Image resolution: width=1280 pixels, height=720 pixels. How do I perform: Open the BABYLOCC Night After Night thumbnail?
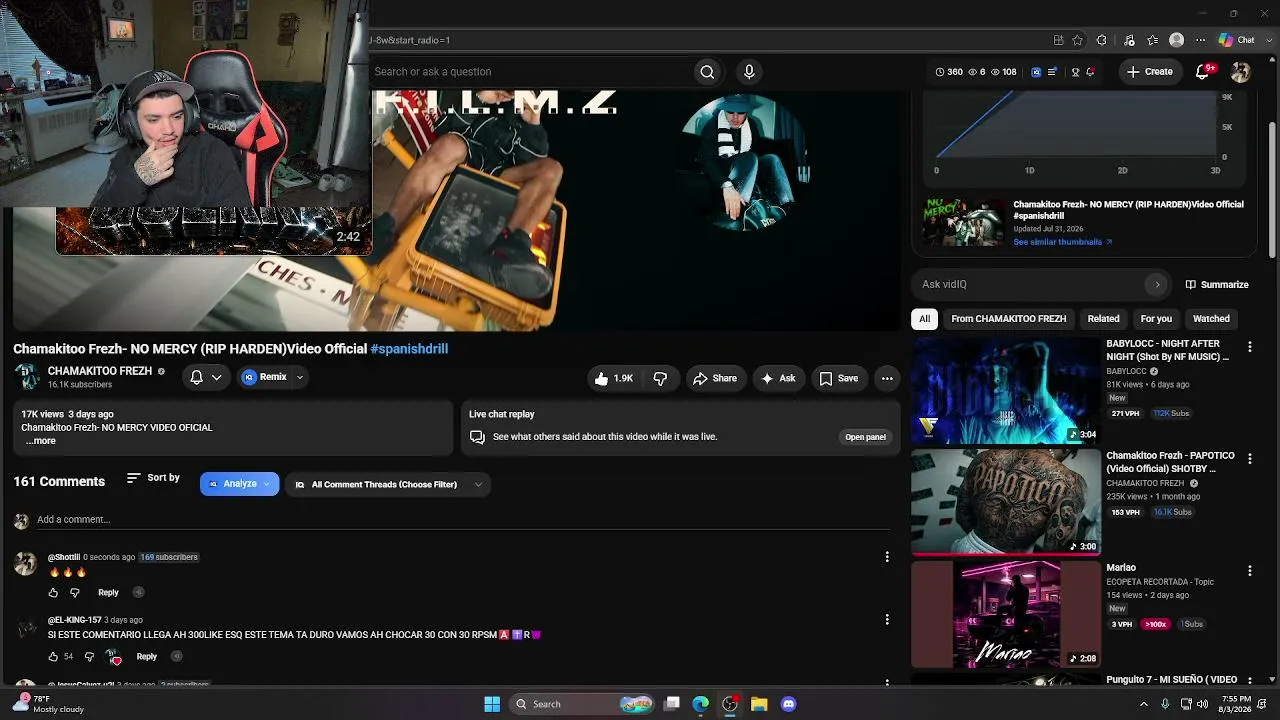pyautogui.click(x=1006, y=390)
